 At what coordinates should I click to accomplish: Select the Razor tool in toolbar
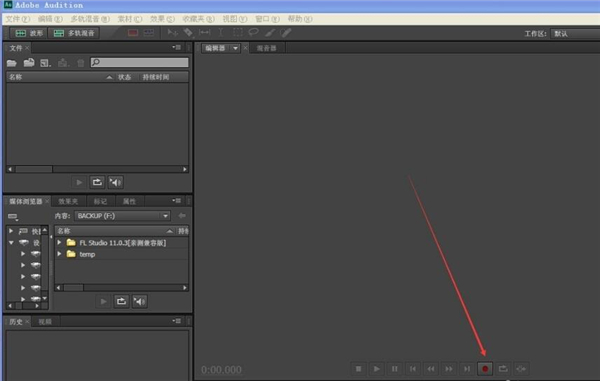188,33
